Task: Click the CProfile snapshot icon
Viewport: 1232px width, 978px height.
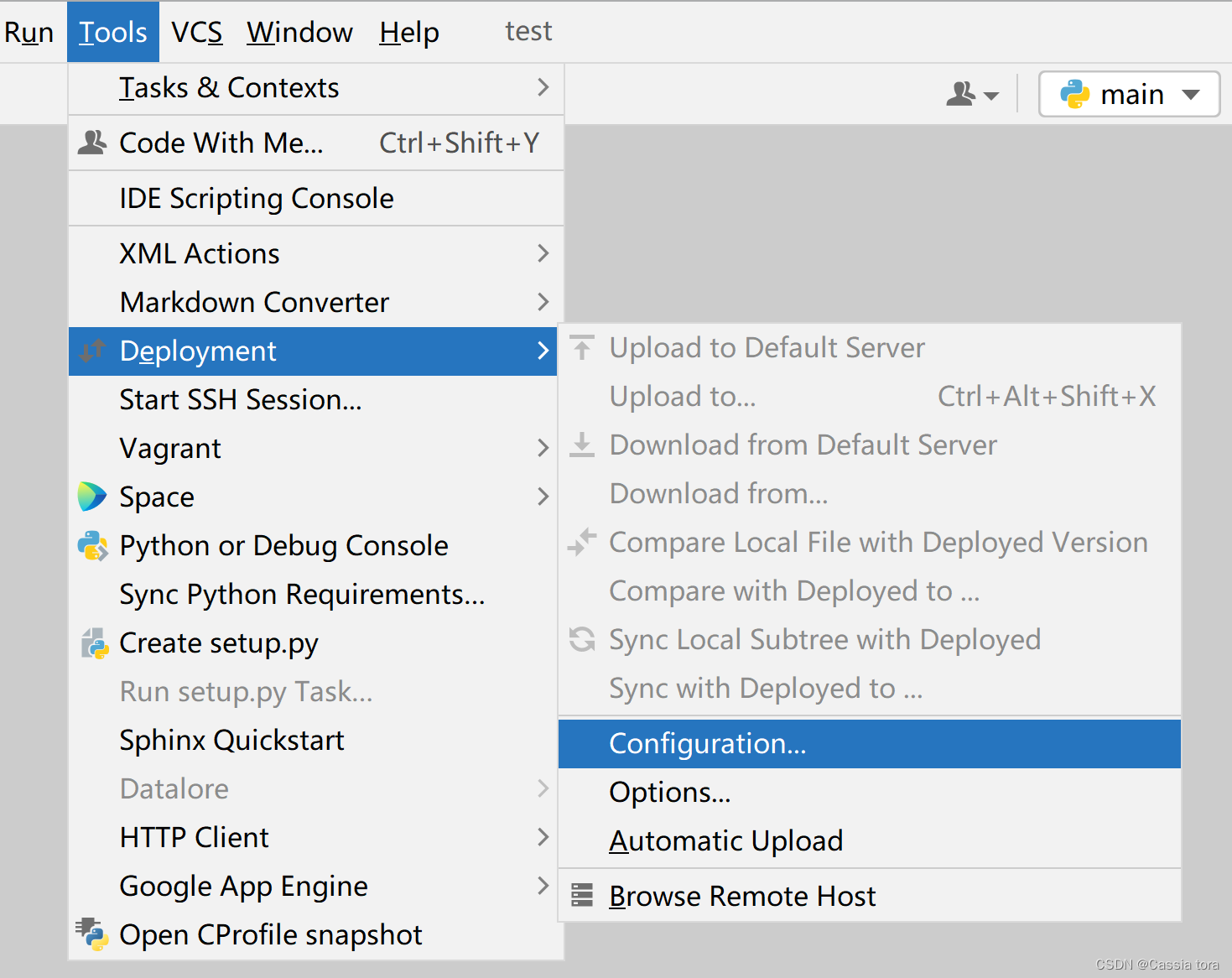Action: (92, 934)
